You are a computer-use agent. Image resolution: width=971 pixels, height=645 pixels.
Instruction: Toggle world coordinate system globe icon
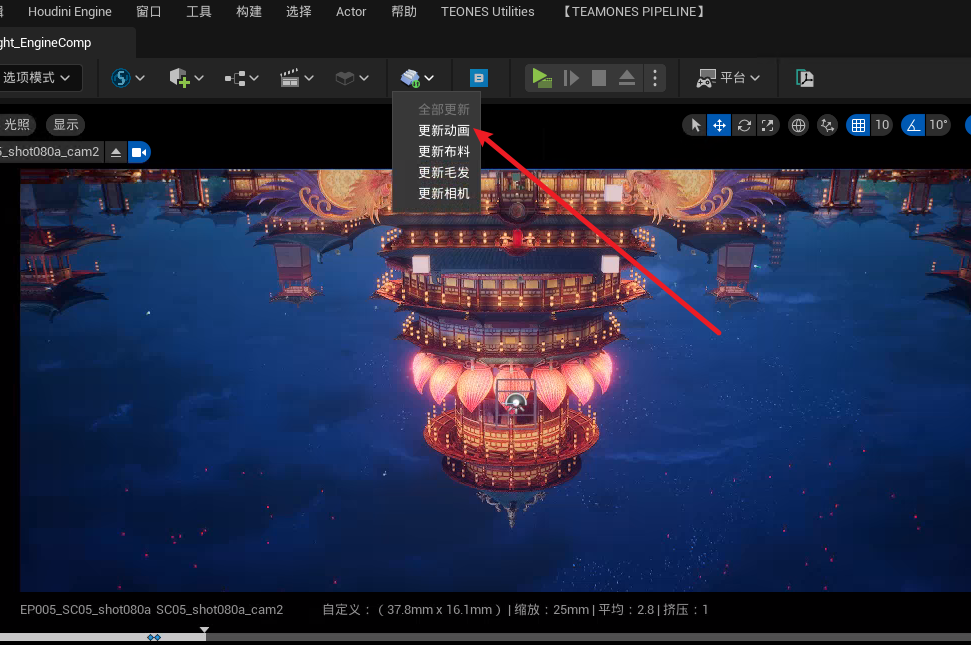798,126
